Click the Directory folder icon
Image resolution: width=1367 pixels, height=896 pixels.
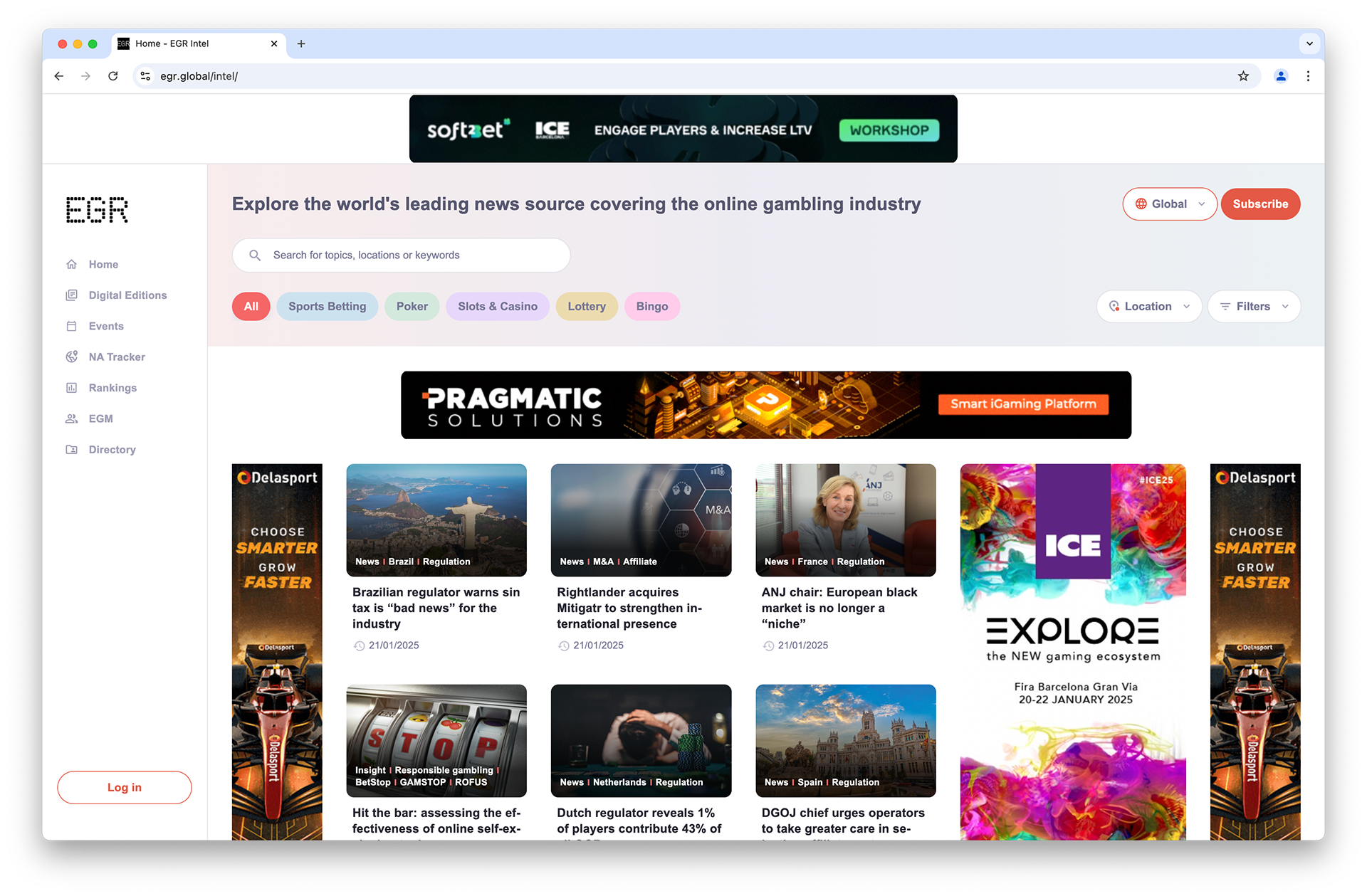[x=72, y=449]
